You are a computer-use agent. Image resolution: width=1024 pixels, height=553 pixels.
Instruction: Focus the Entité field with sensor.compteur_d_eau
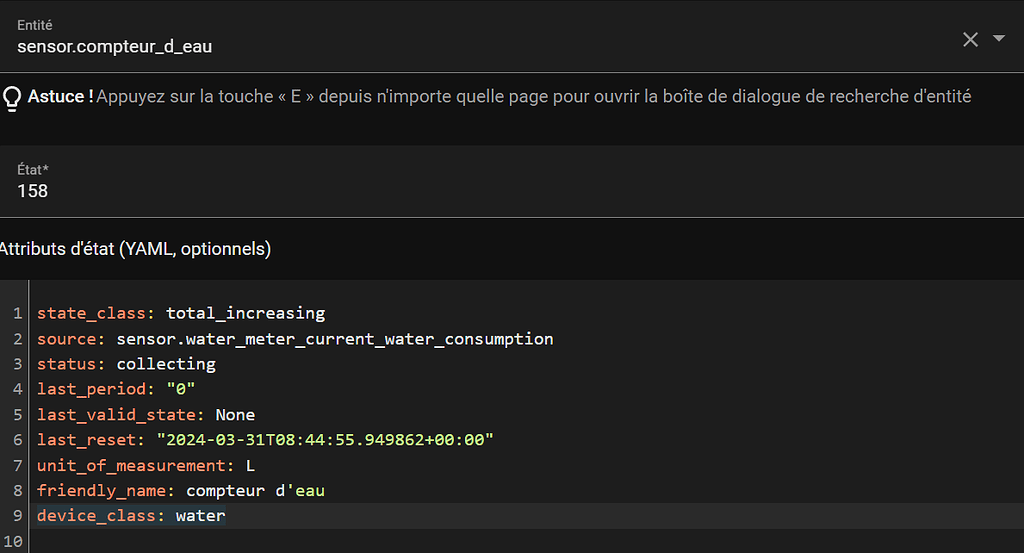pyautogui.click(x=400, y=46)
